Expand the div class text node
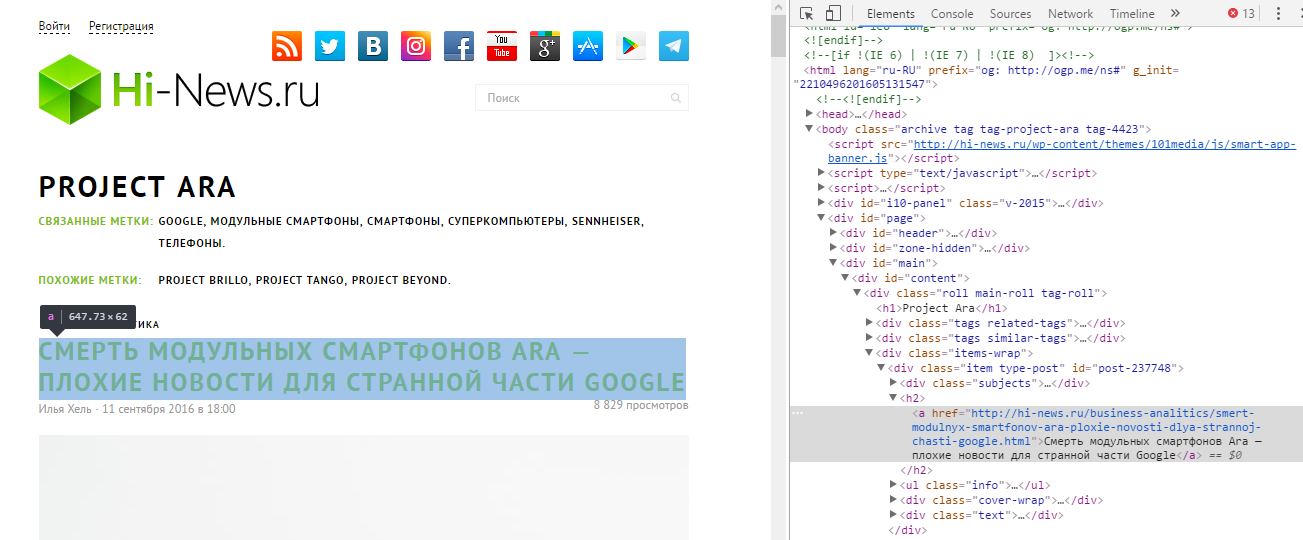Viewport: 1303px width, 540px height. point(894,515)
